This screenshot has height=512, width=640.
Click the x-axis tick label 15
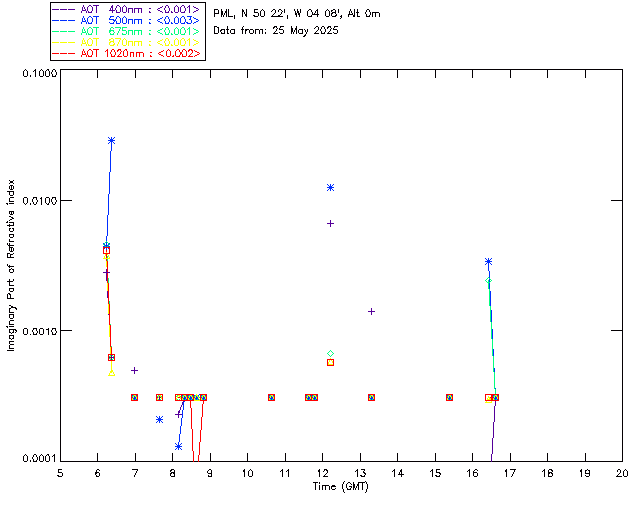435,473
